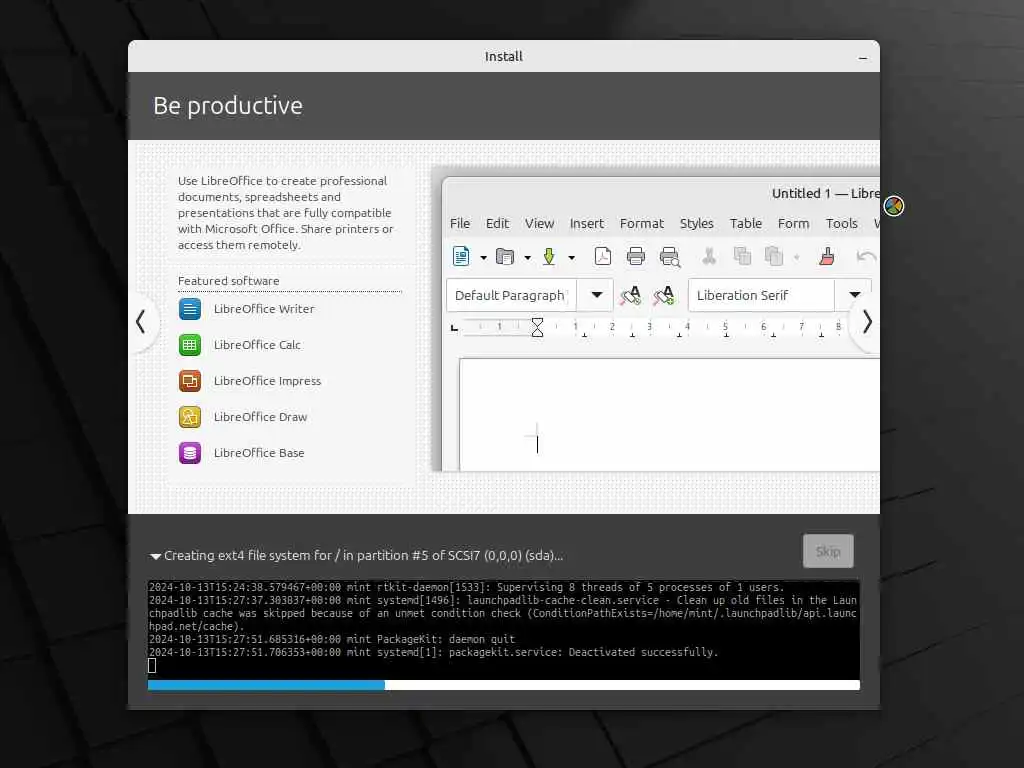This screenshot has width=1024, height=768.
Task: Click the Copy icon in the toolbar
Action: tap(743, 257)
